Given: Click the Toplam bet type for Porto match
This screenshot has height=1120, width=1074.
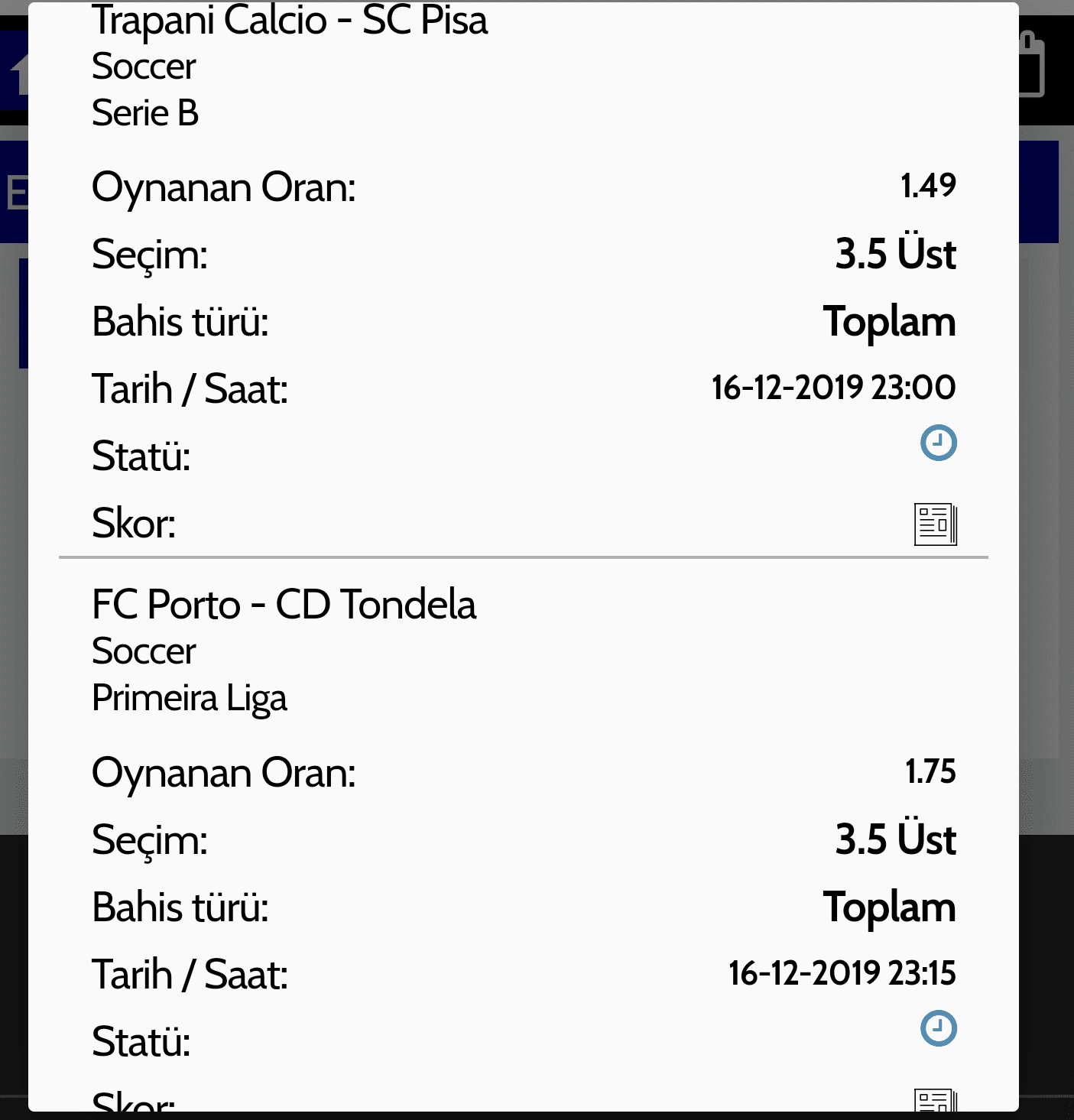Looking at the screenshot, I should coord(889,907).
